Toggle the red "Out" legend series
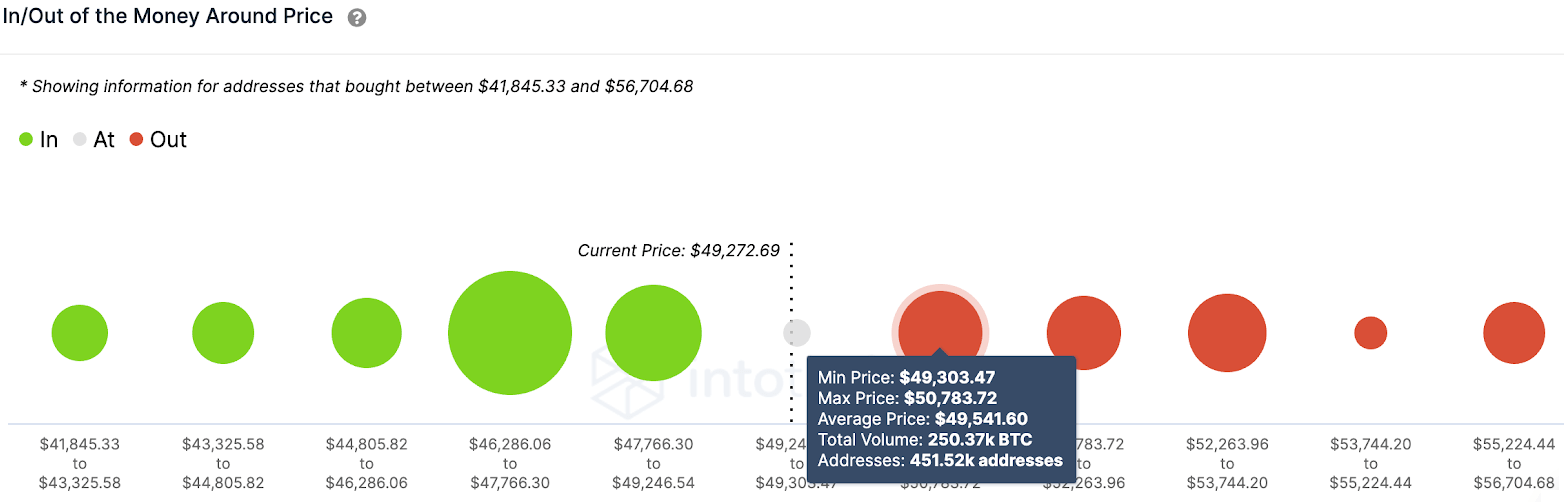 pyautogui.click(x=158, y=140)
